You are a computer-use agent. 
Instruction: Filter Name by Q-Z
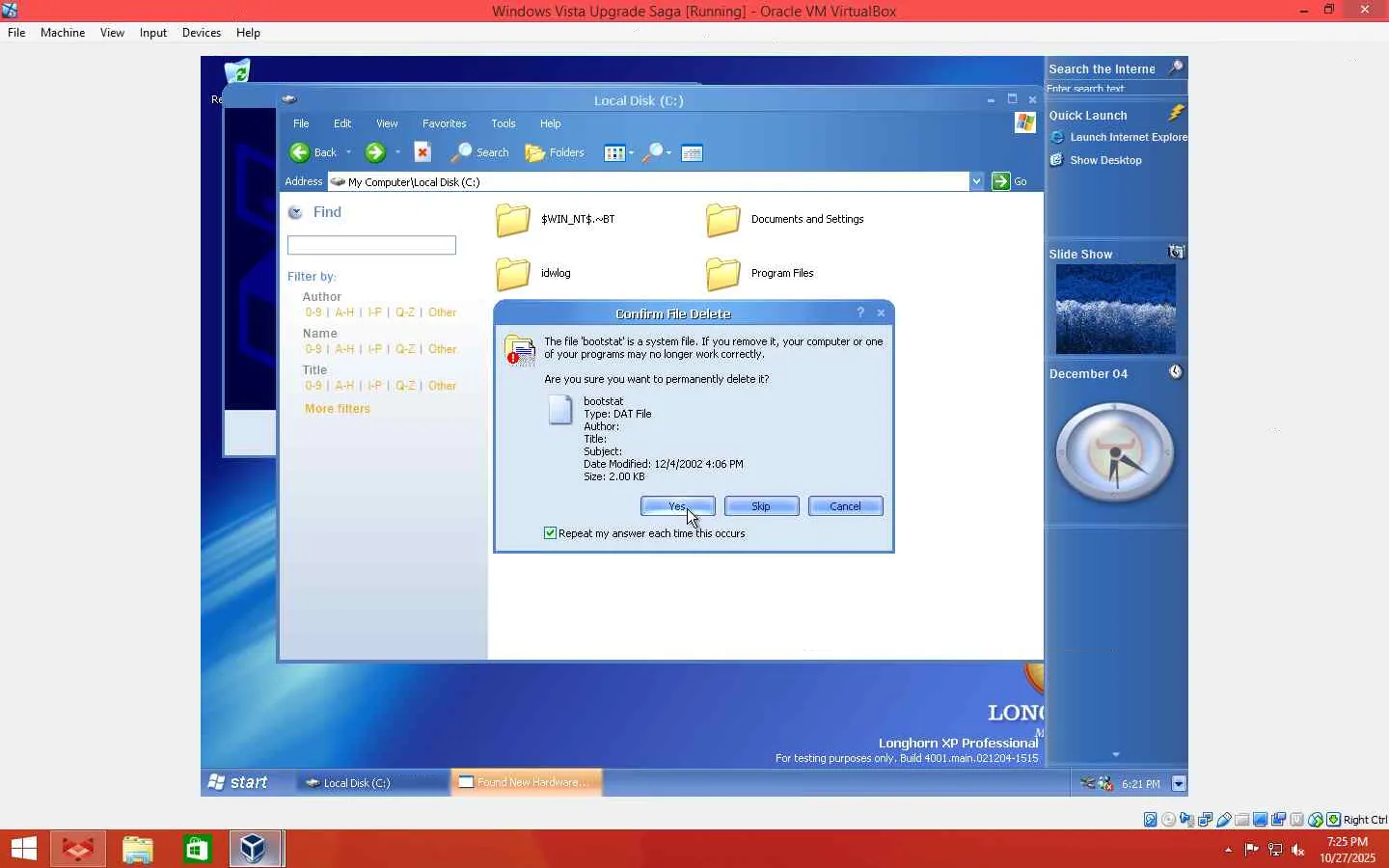405,349
